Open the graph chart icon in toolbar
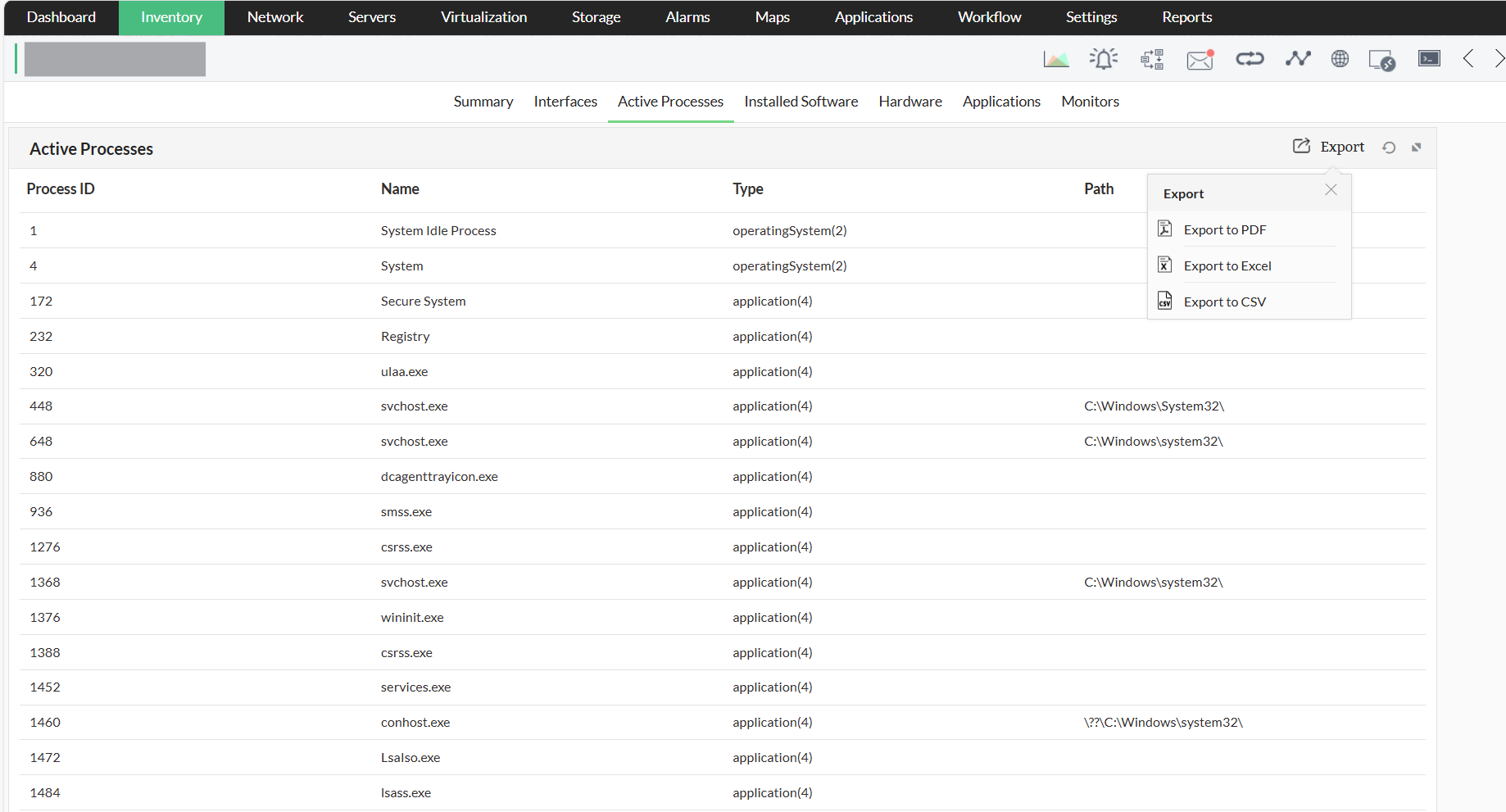This screenshot has height=812, width=1506. (x=1056, y=59)
